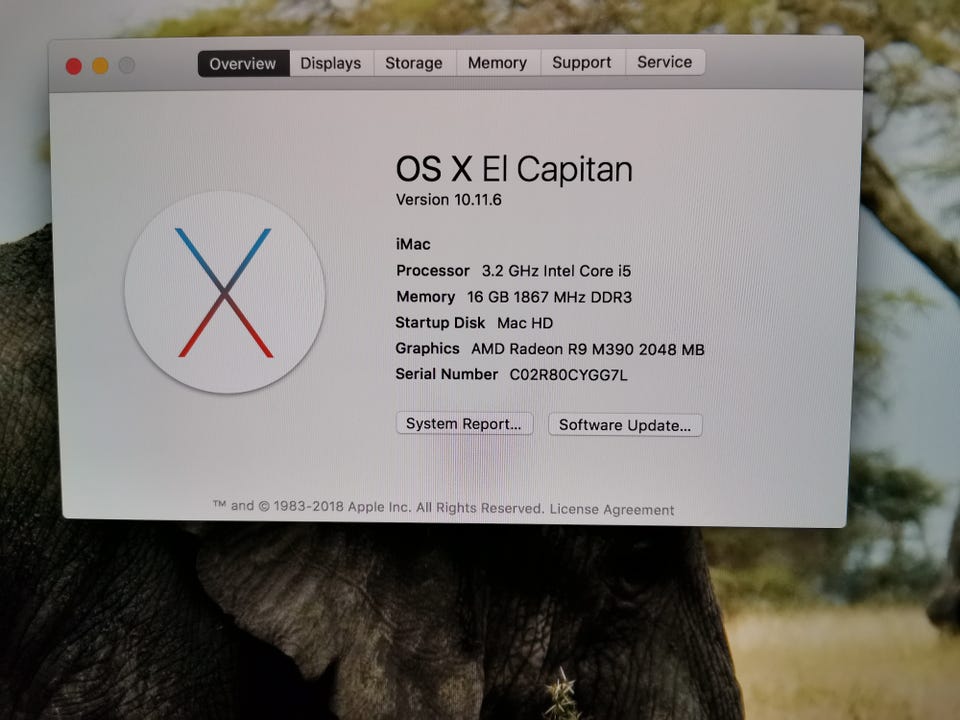Click Version 10.11.6 text
This screenshot has height=720, width=960.
449,200
